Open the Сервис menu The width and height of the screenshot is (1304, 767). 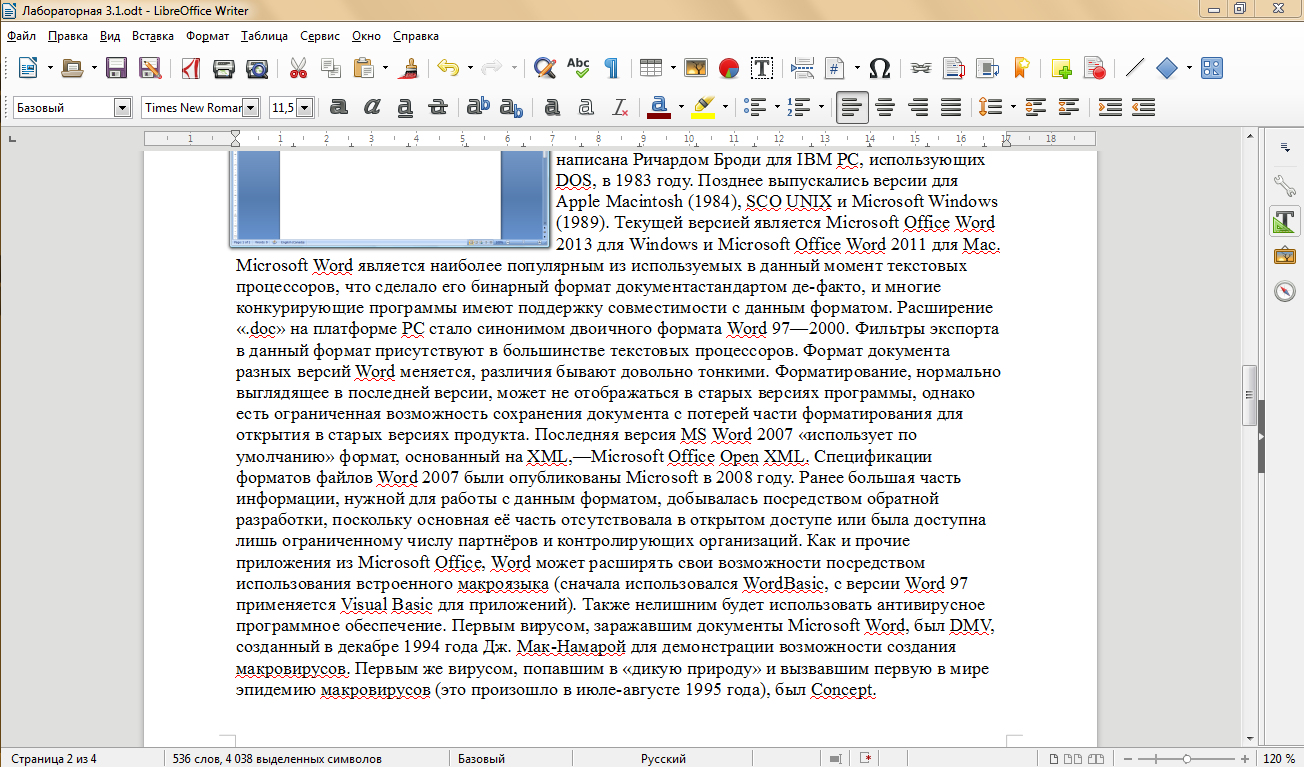(x=320, y=36)
